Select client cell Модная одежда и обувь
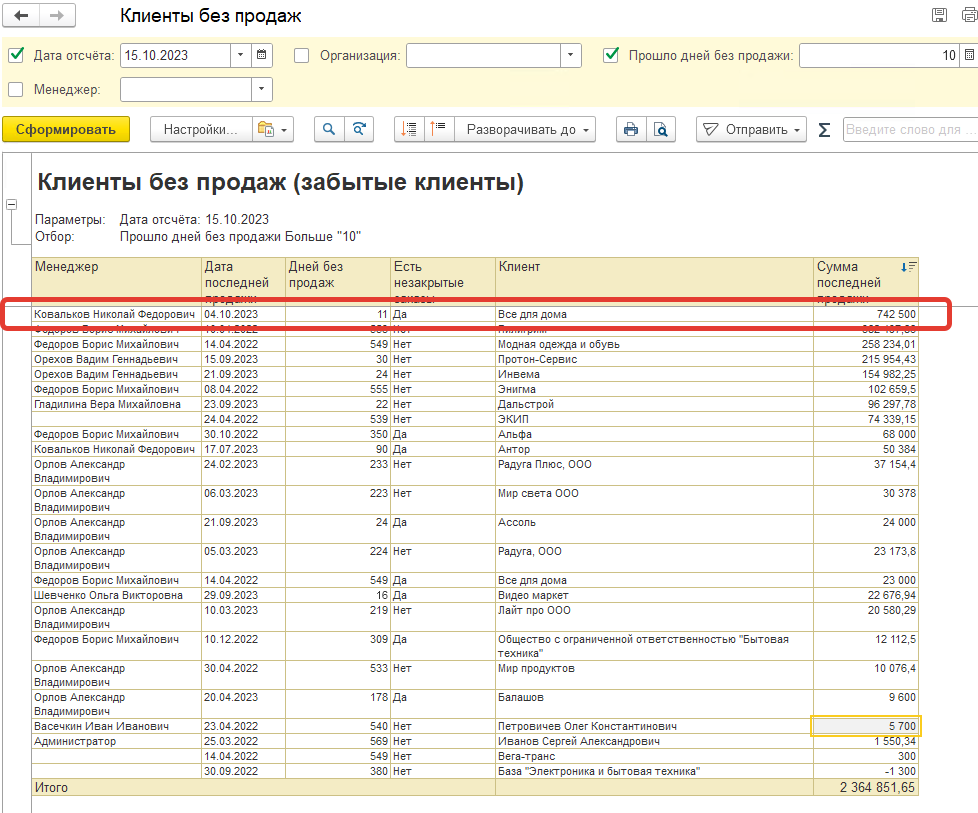The width and height of the screenshot is (978, 813). [x=654, y=344]
